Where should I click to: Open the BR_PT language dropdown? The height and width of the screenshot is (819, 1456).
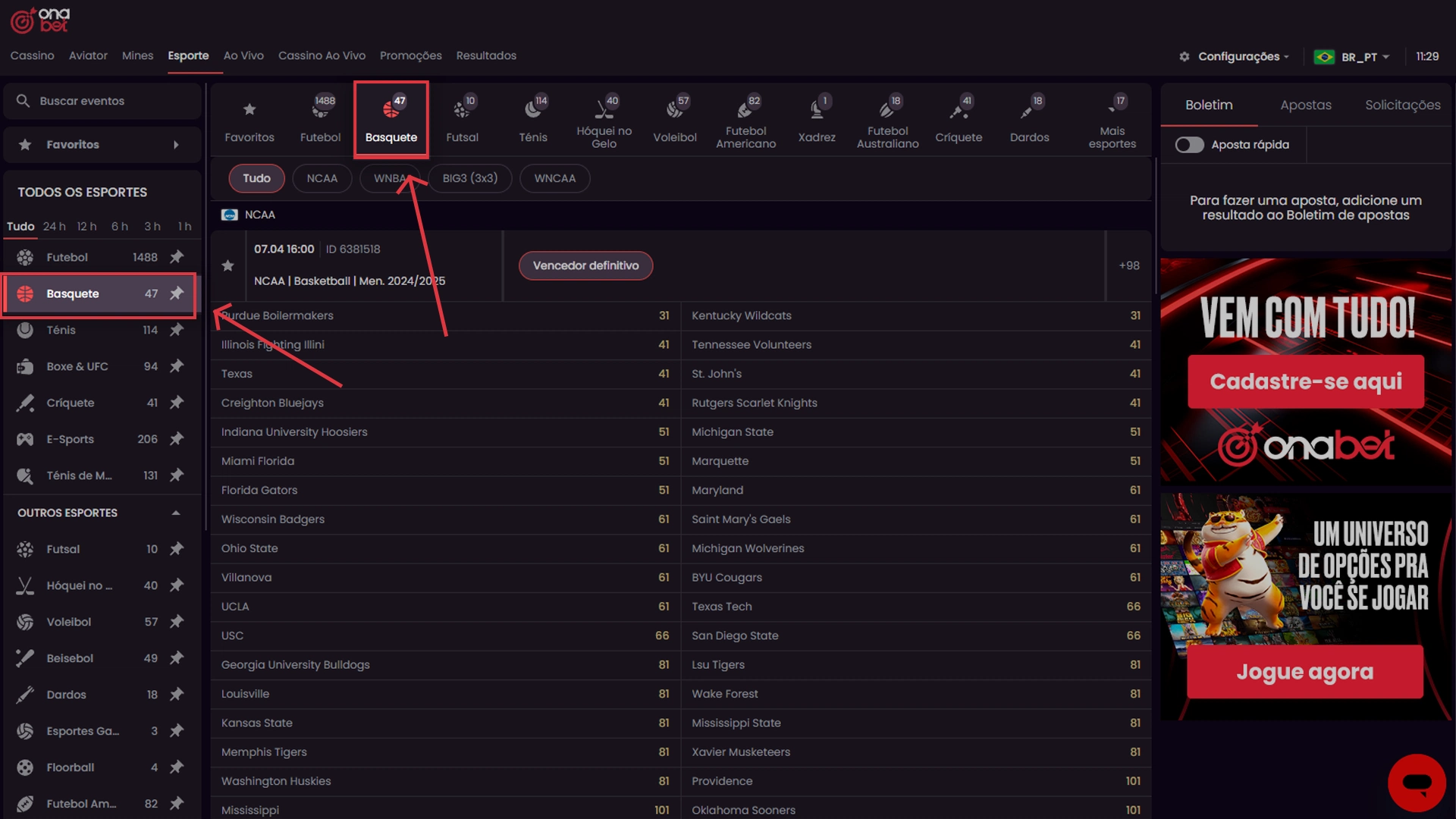pos(1352,57)
